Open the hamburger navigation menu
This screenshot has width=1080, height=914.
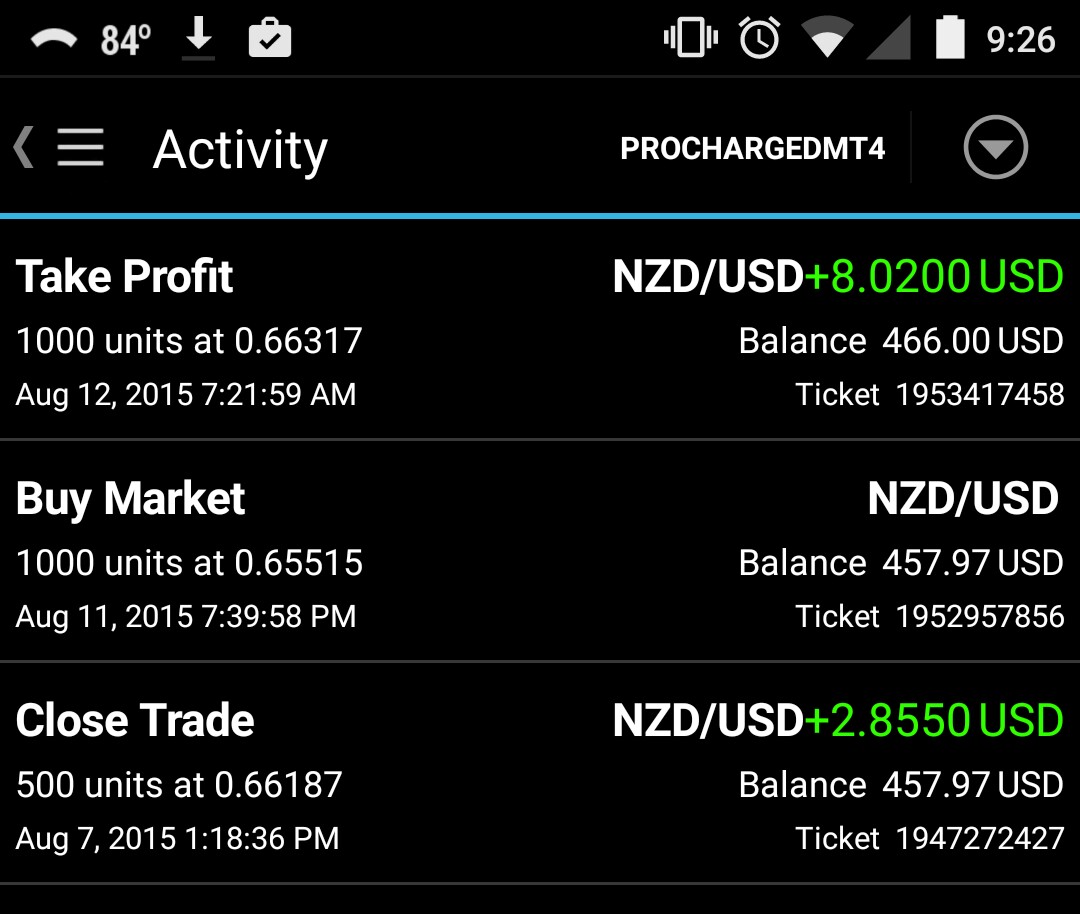click(80, 148)
